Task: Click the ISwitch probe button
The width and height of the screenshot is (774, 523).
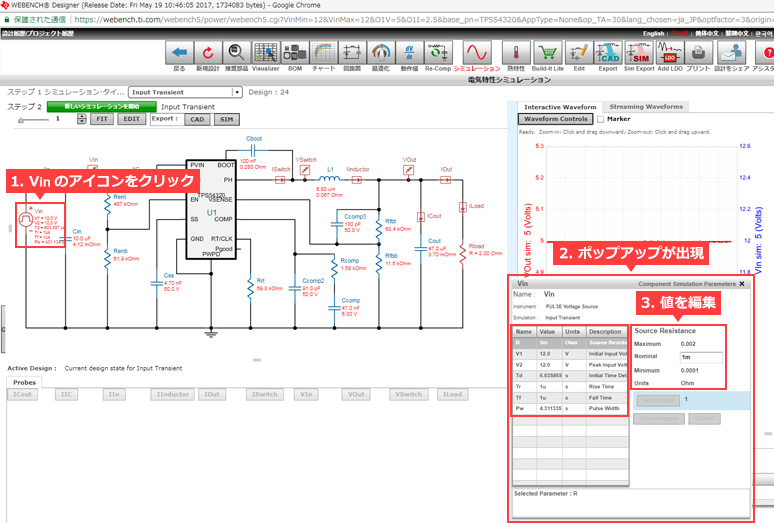Action: 265,394
